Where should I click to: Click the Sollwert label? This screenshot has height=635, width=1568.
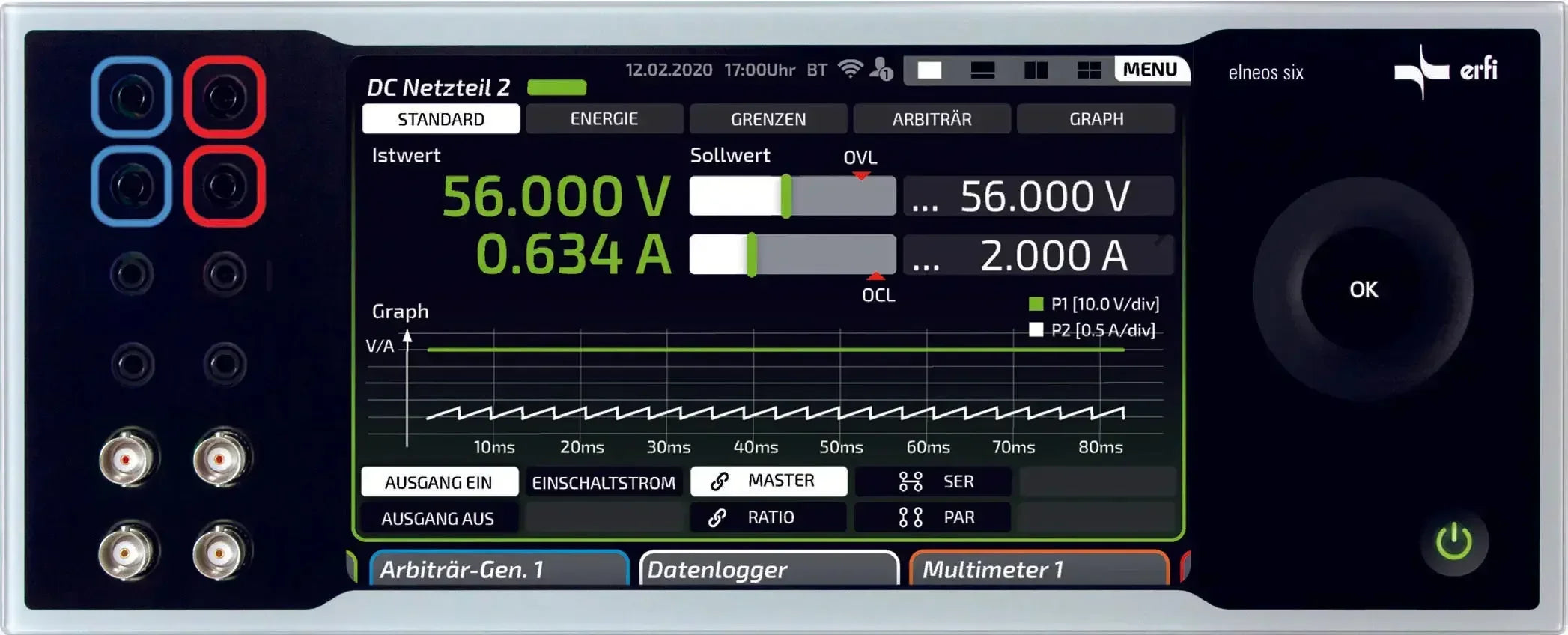click(729, 155)
